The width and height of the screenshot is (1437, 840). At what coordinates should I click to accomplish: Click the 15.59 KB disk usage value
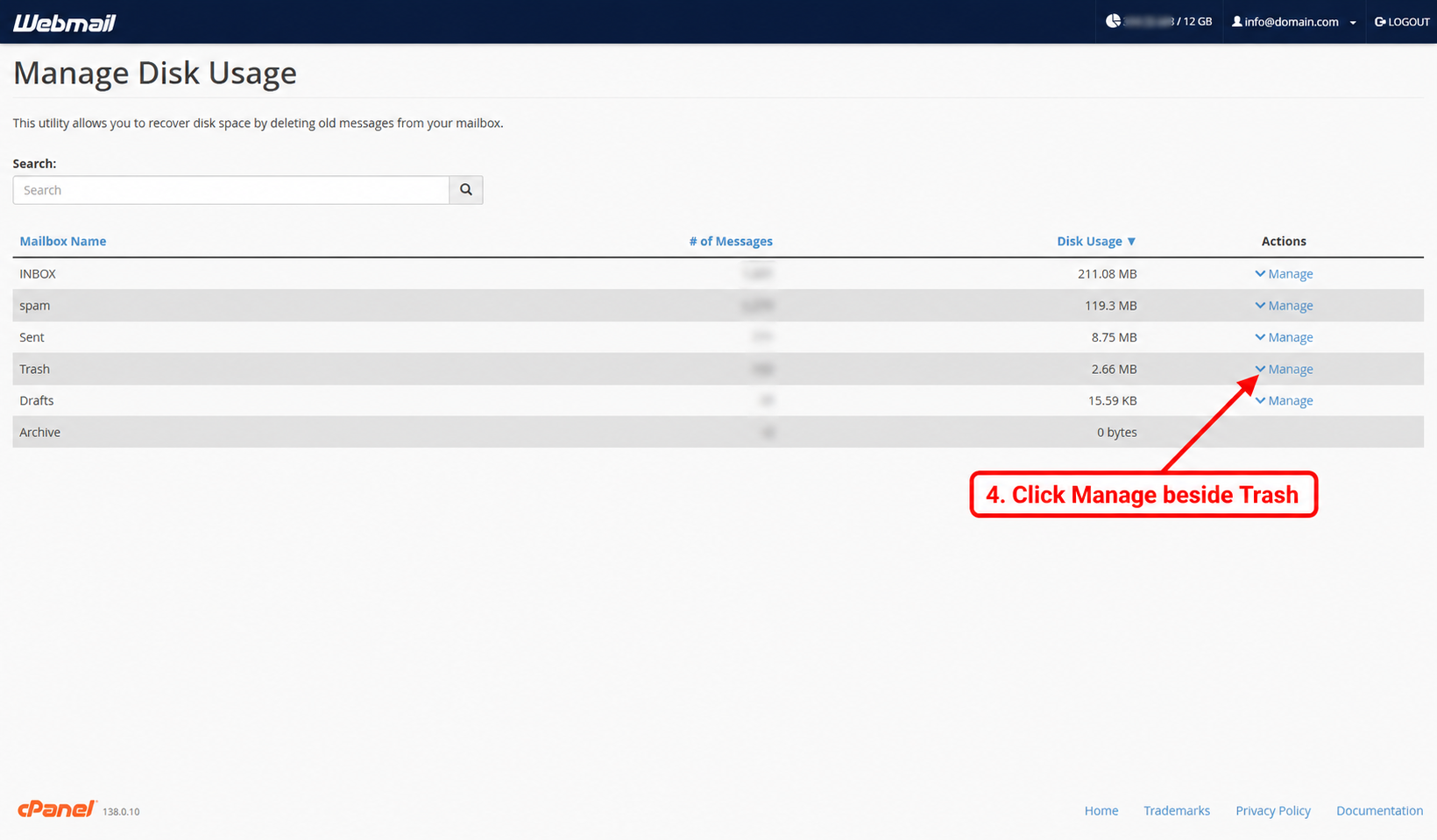(x=1113, y=400)
